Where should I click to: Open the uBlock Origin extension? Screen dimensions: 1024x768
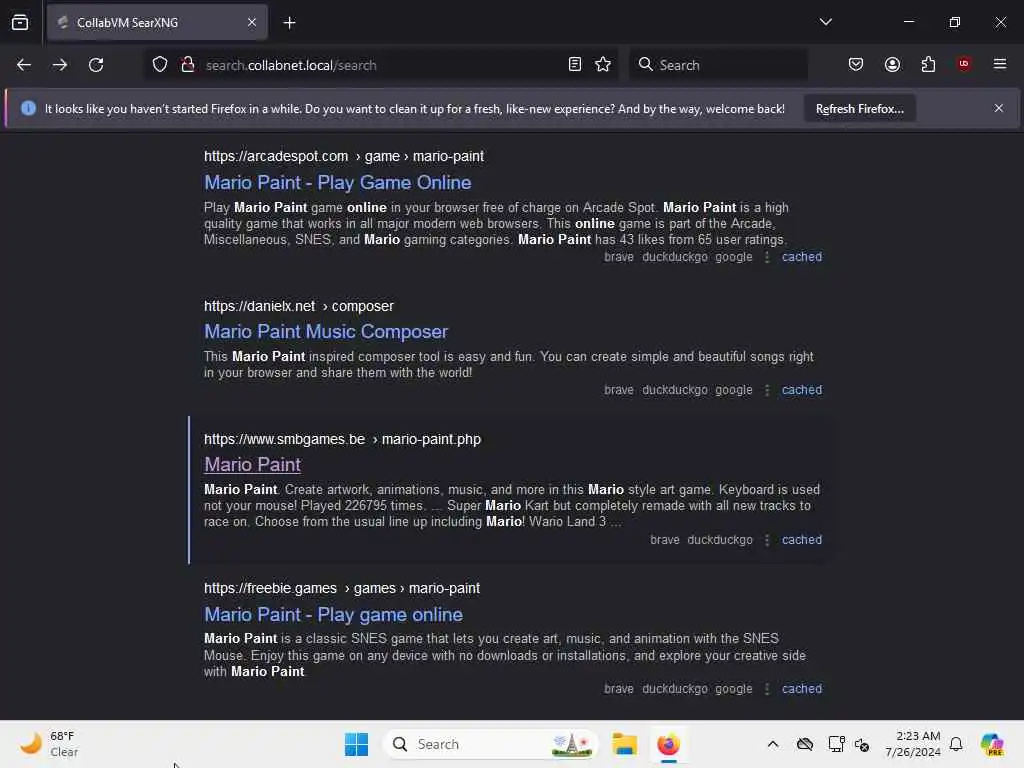964,64
